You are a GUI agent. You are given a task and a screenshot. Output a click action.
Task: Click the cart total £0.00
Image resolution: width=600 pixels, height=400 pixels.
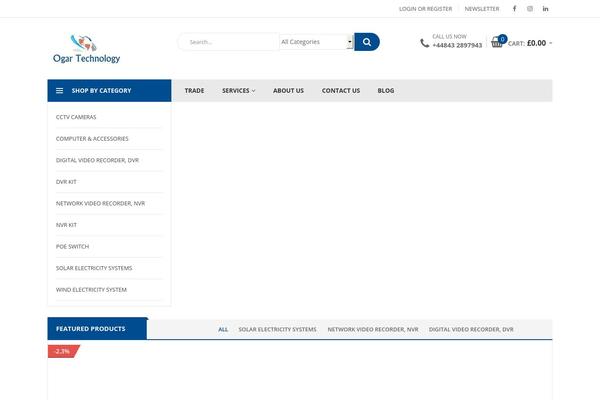536,43
